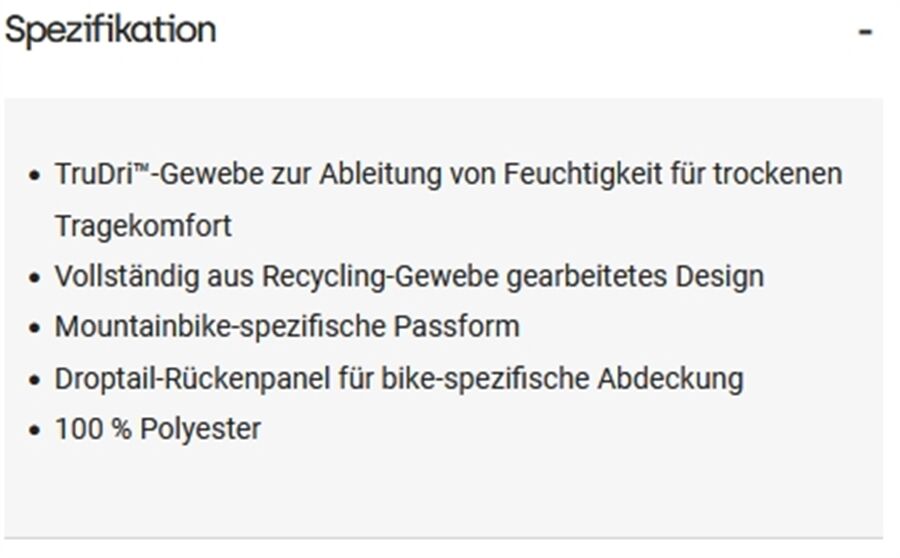Click the bullet dot before Vollständig
The width and height of the screenshot is (900, 558).
[35, 277]
